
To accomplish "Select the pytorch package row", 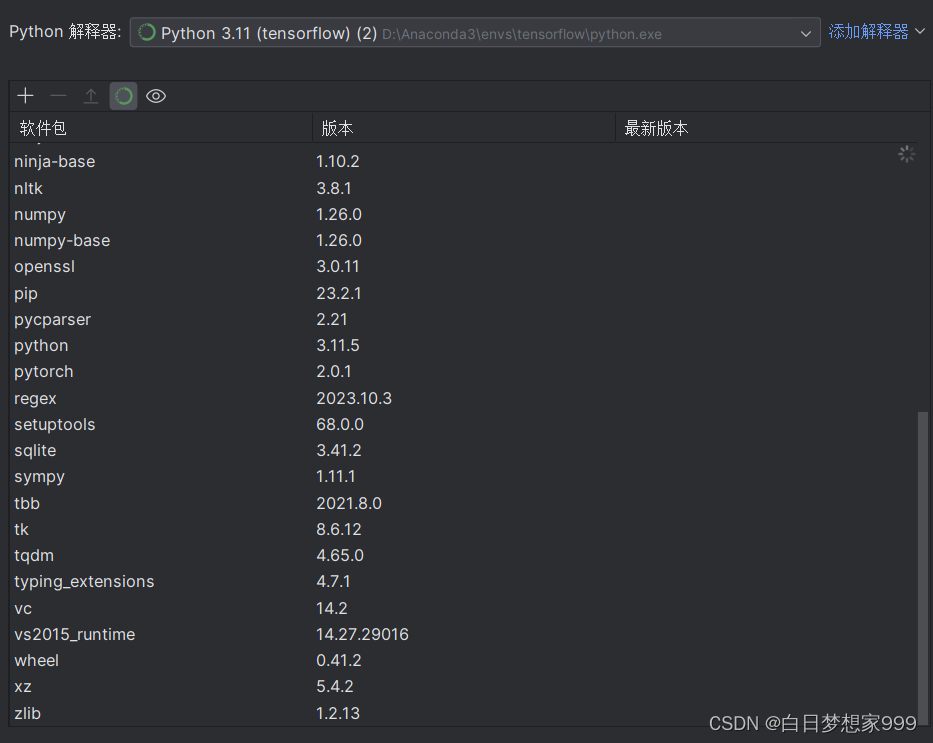I will 464,371.
